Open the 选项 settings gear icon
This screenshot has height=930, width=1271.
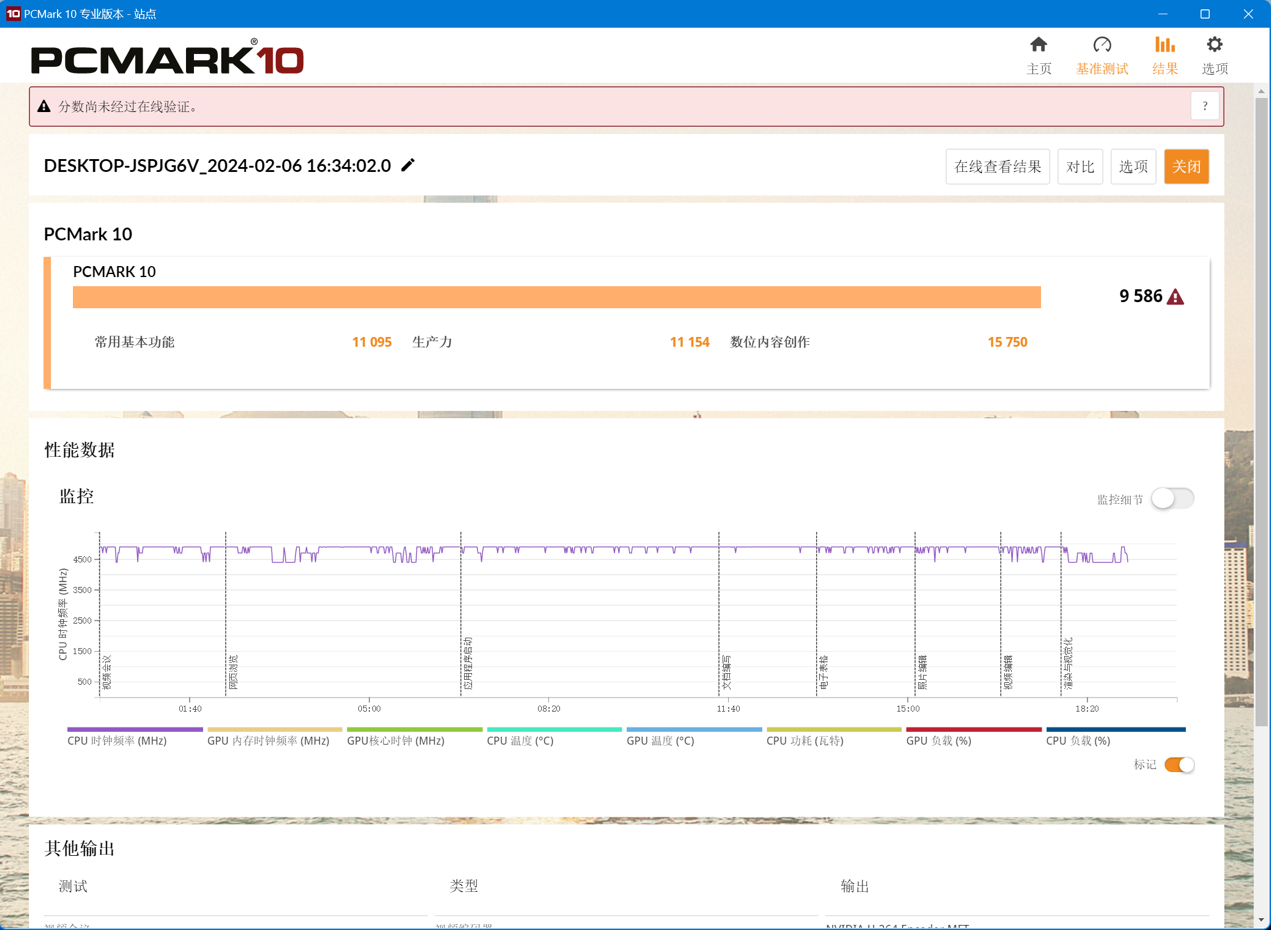pyautogui.click(x=1214, y=45)
